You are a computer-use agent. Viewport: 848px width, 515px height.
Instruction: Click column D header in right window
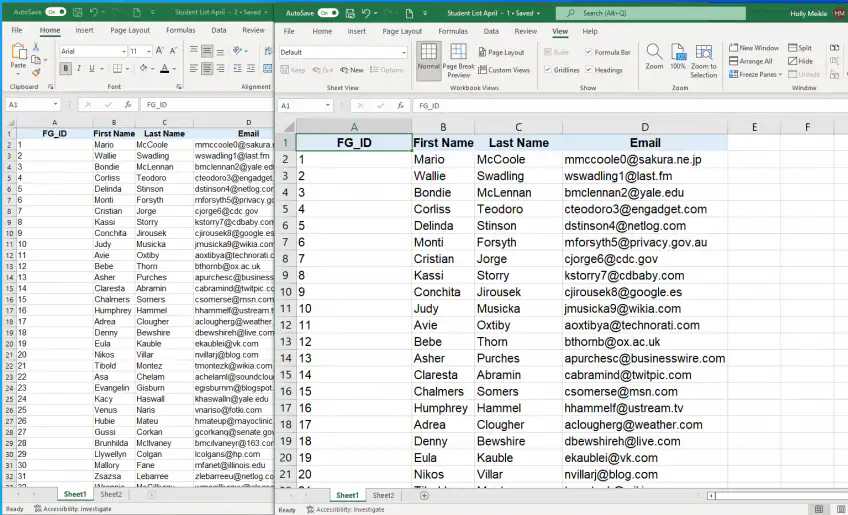645,127
